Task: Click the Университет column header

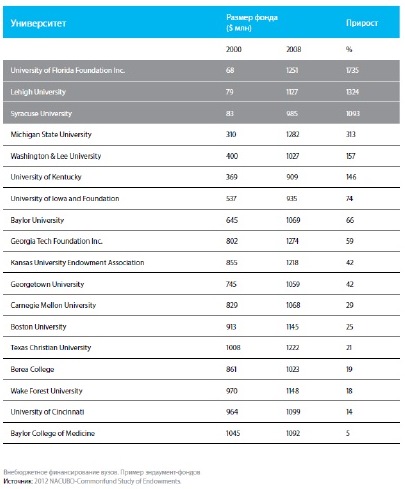Action: (38, 23)
